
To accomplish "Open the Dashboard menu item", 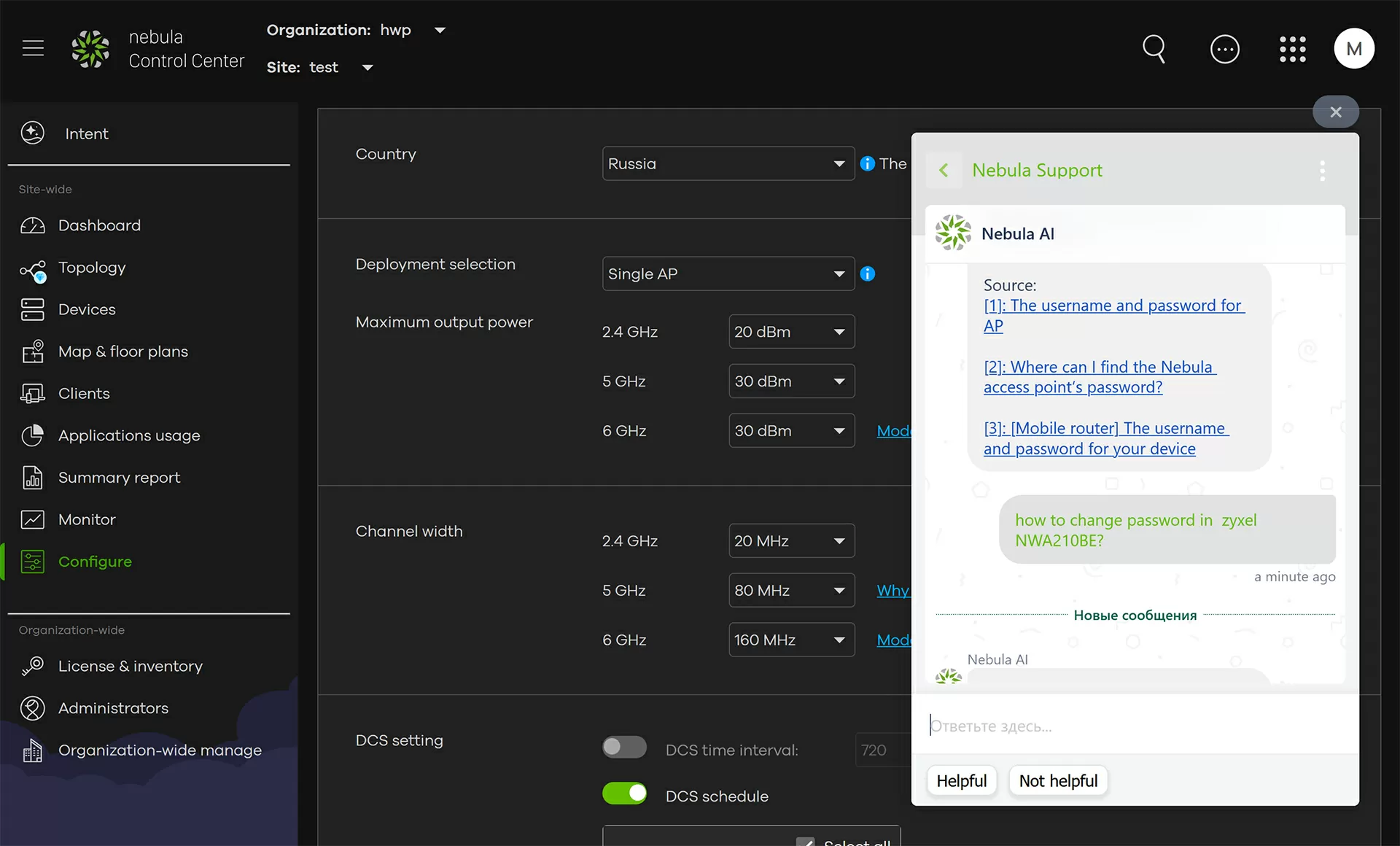I will click(99, 225).
